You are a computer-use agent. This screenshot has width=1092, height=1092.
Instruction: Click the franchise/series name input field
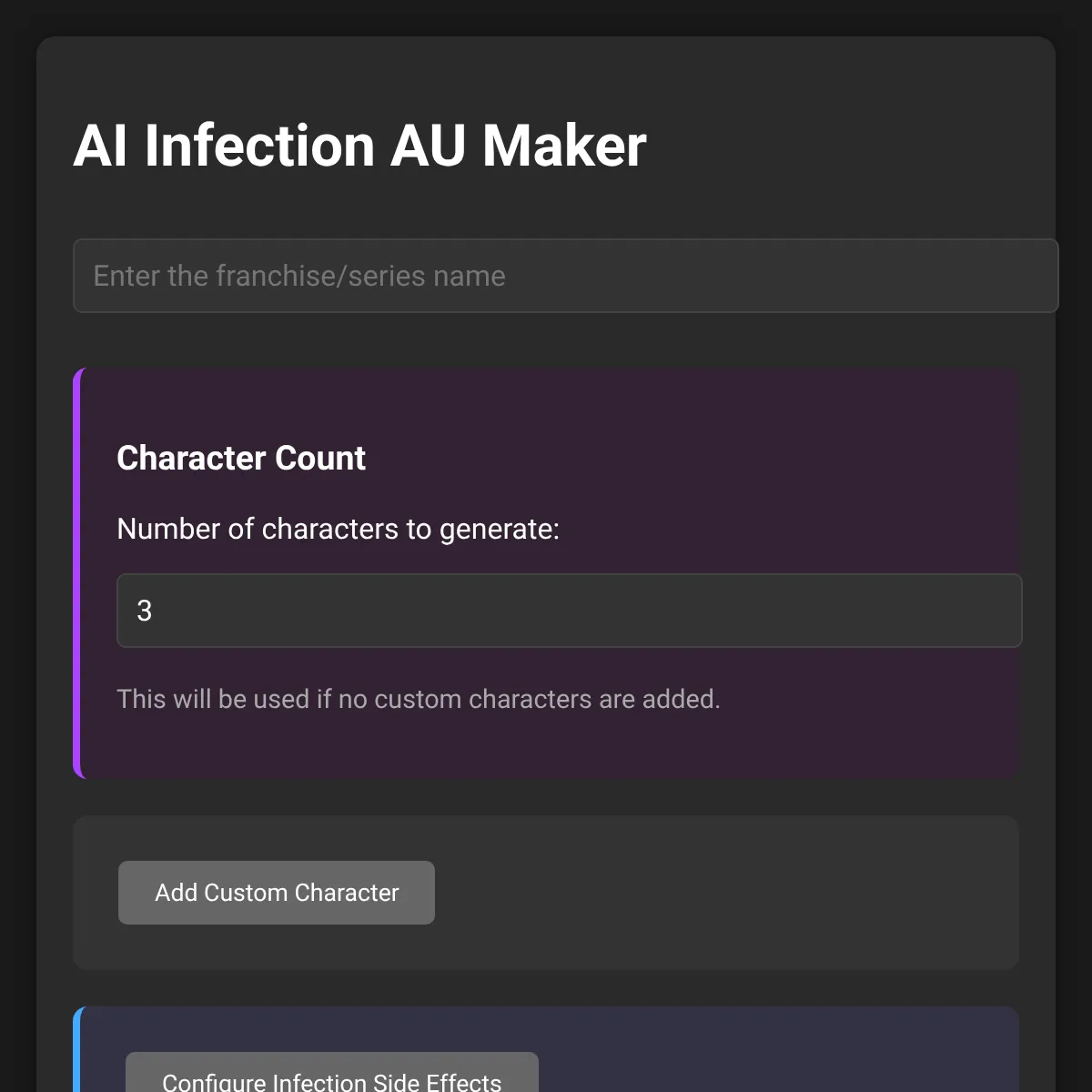pyautogui.click(x=564, y=276)
